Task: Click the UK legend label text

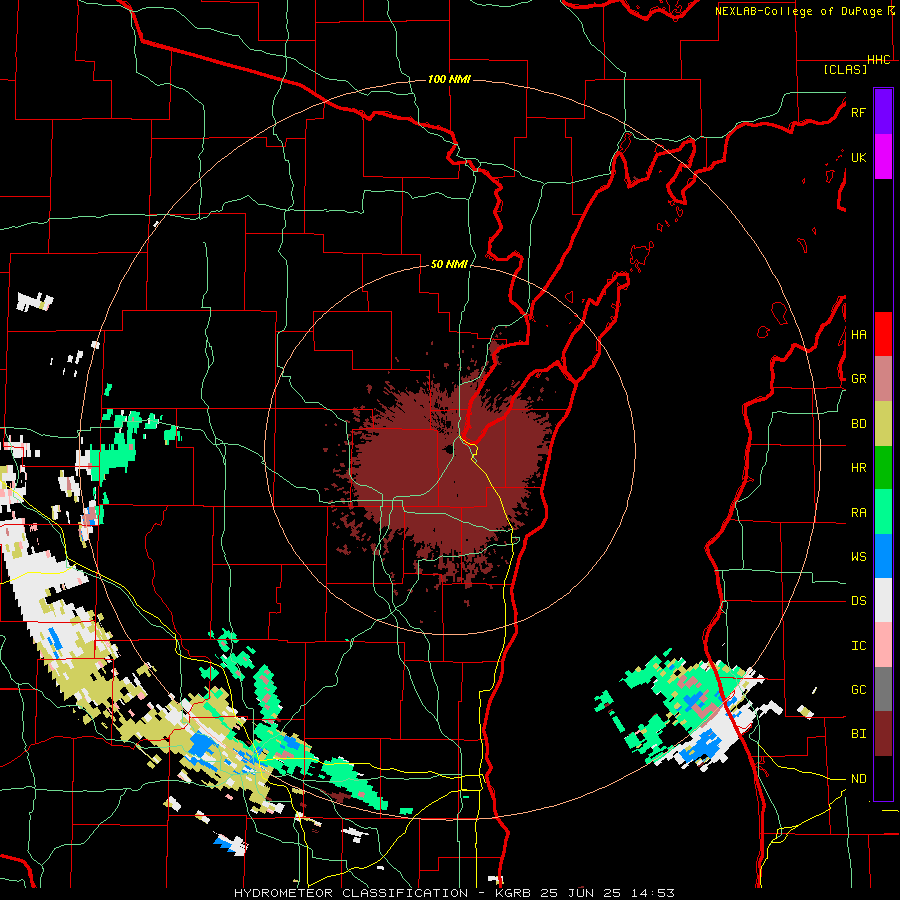Action: click(x=858, y=157)
